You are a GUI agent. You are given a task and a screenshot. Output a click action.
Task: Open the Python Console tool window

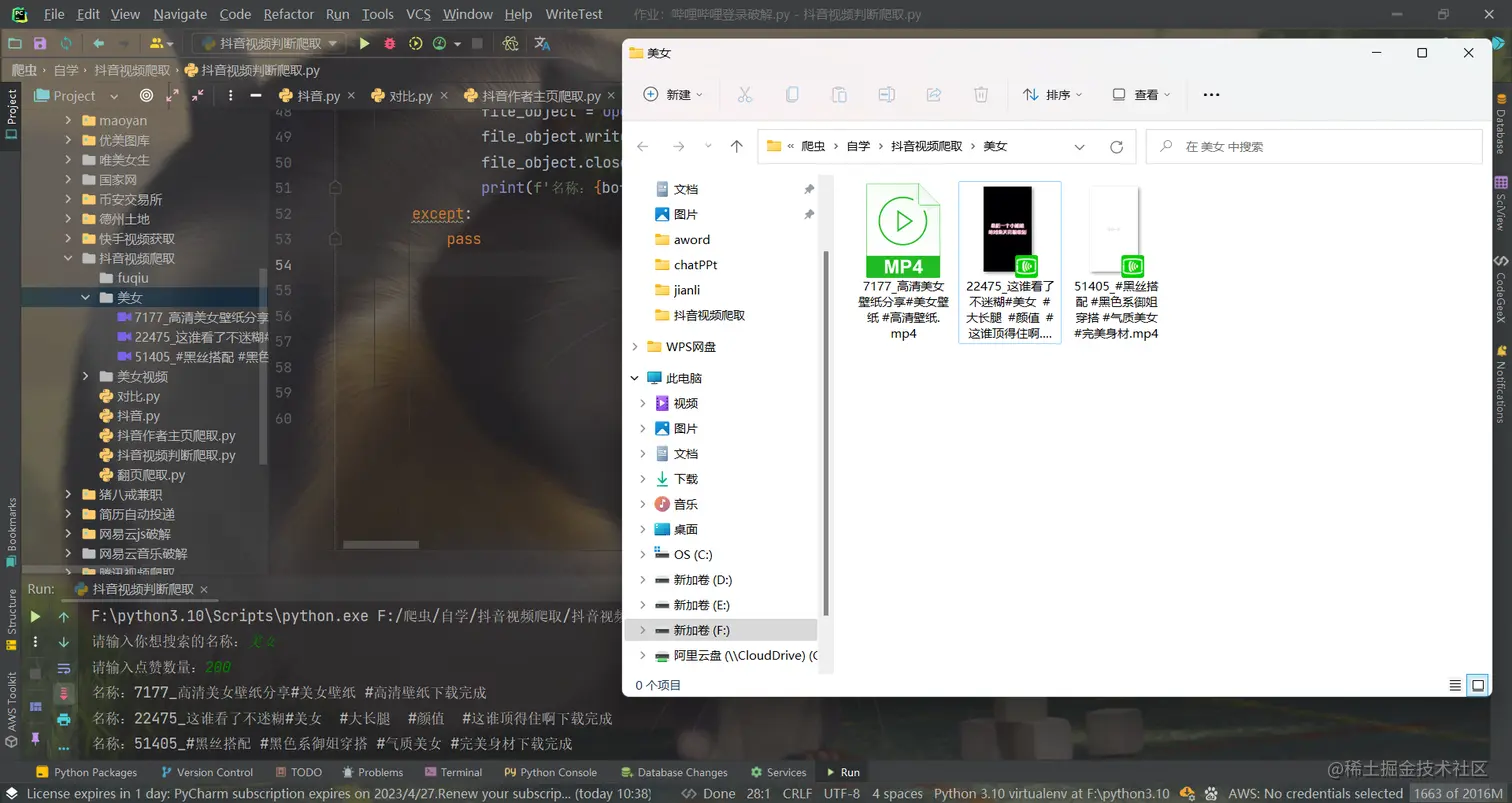tap(550, 772)
